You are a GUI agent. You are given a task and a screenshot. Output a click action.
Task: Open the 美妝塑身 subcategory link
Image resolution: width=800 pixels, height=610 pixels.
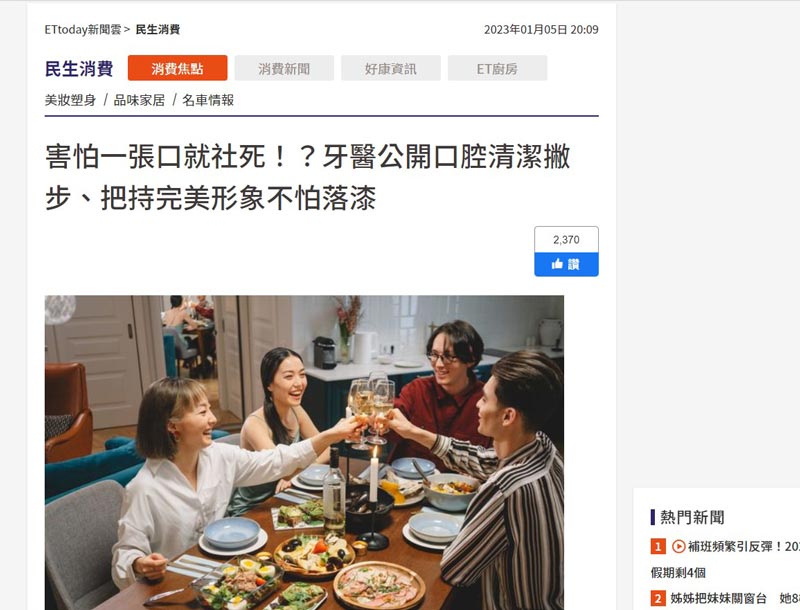click(70, 100)
